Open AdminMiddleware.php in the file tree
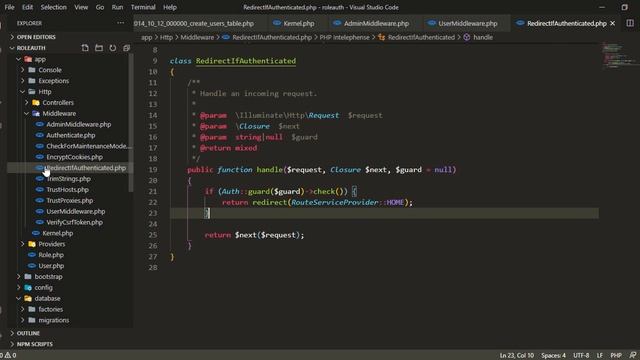This screenshot has height=360, width=640. coord(78,124)
